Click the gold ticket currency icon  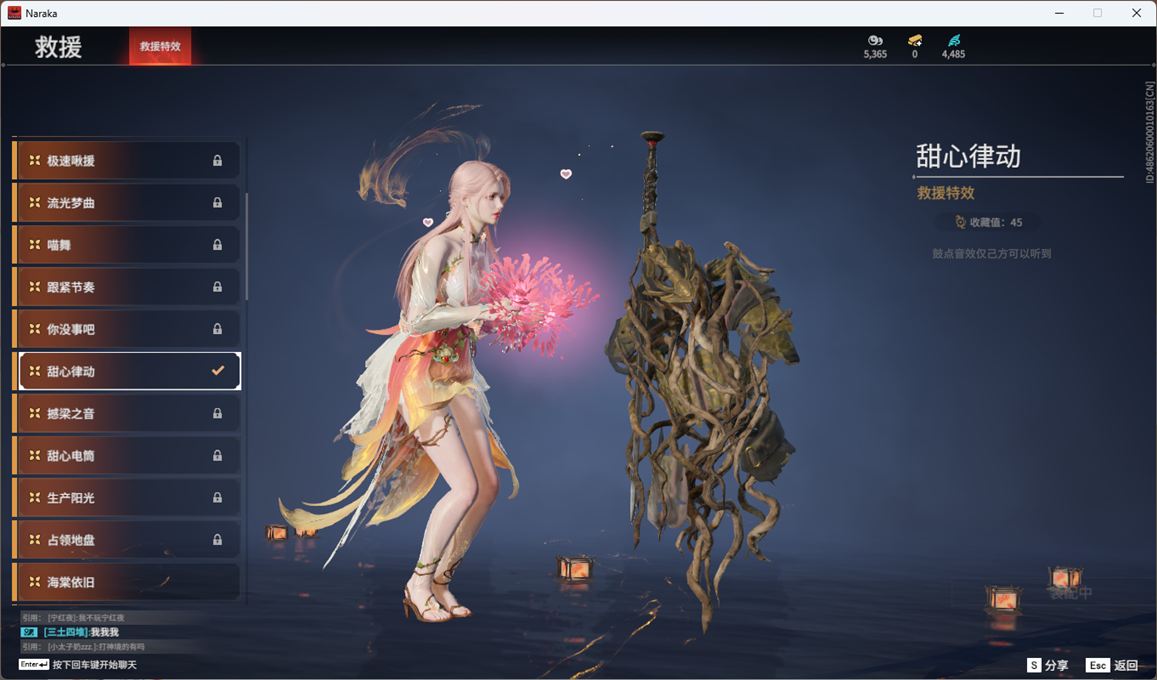[x=915, y=40]
